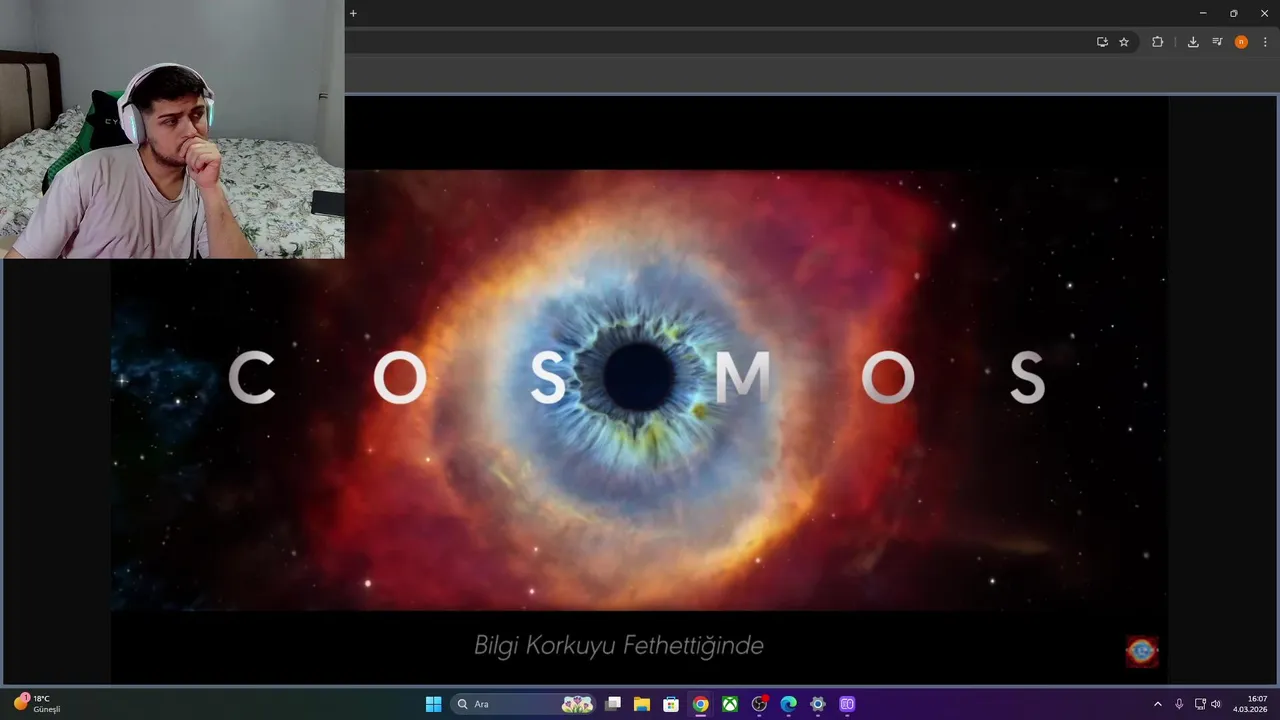1280x720 pixels.
Task: Open Settings gear app in taskbar
Action: [x=818, y=704]
